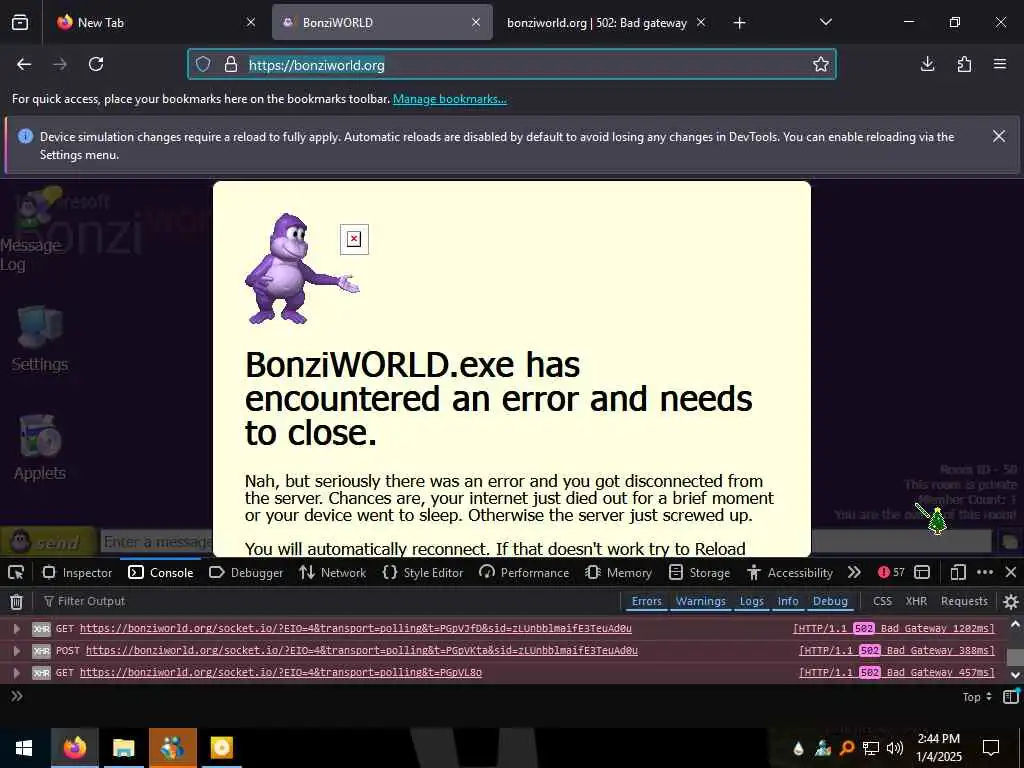Expand the first GET PGpVJfD request row
This screenshot has height=768, width=1024.
[x=16, y=629]
